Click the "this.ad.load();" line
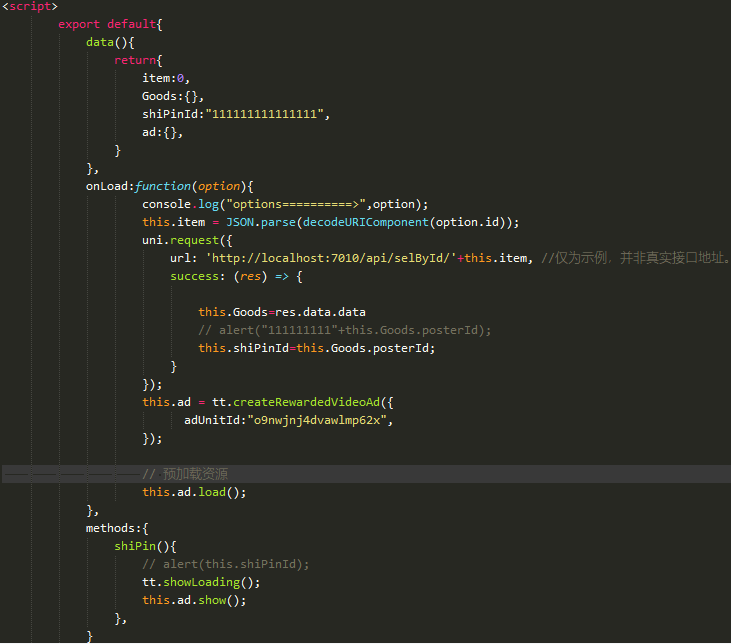Screen dimensions: 731x644 click(194, 492)
